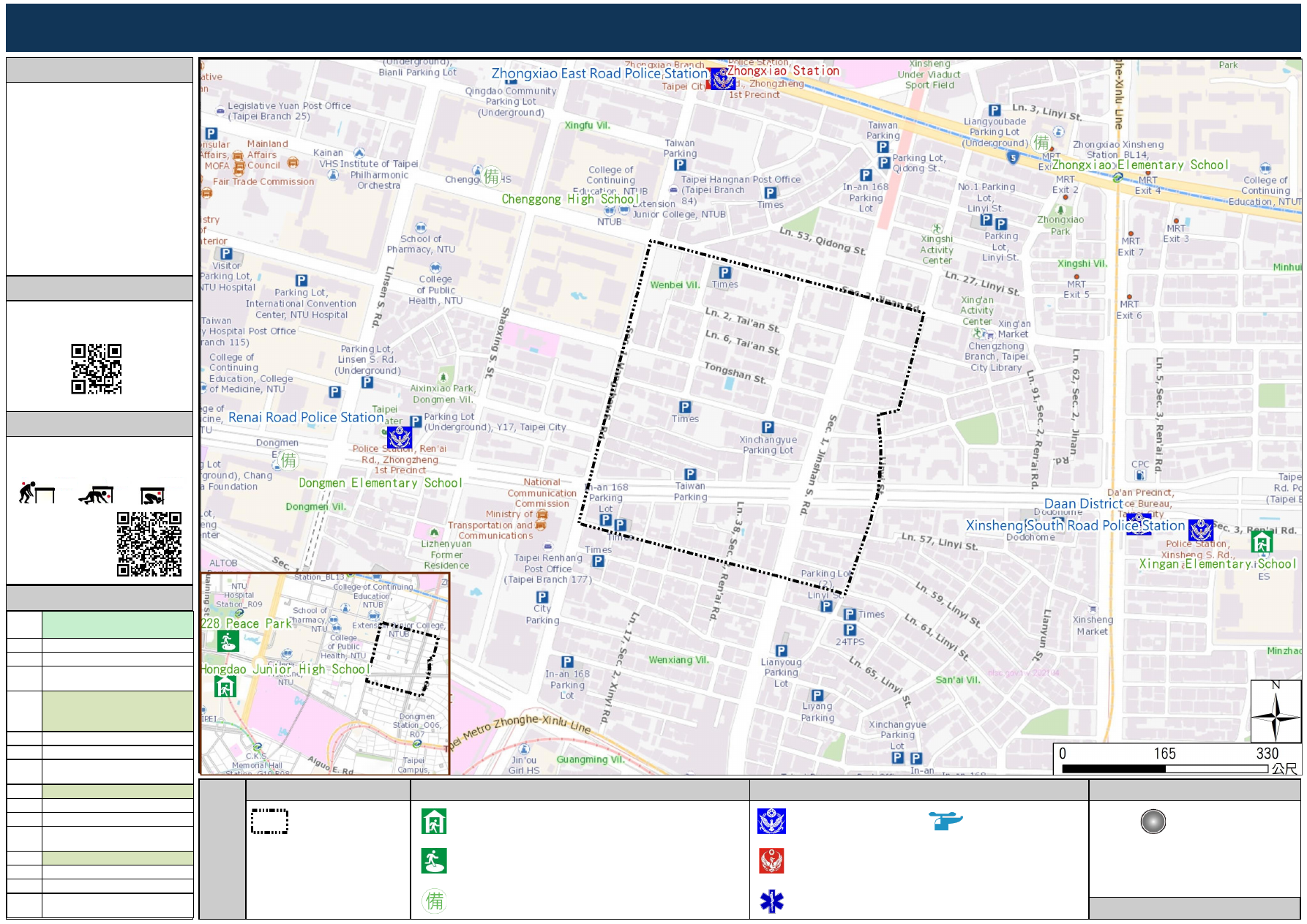Click the gray circle symbol in the legend
This screenshot has height=924, width=1307.
[x=1153, y=822]
